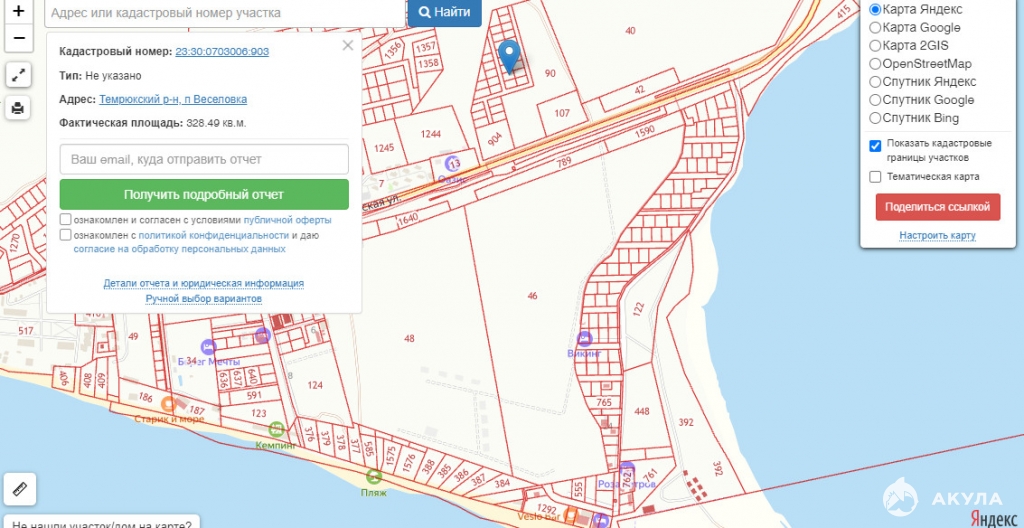Screen dimensions: 1024x528
Task: Select parcel labeled 517
Action: 25,331
